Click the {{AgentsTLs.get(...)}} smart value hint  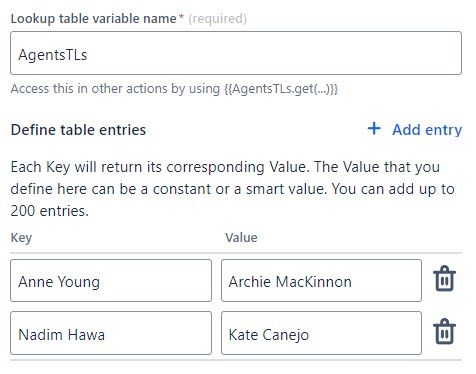click(281, 89)
